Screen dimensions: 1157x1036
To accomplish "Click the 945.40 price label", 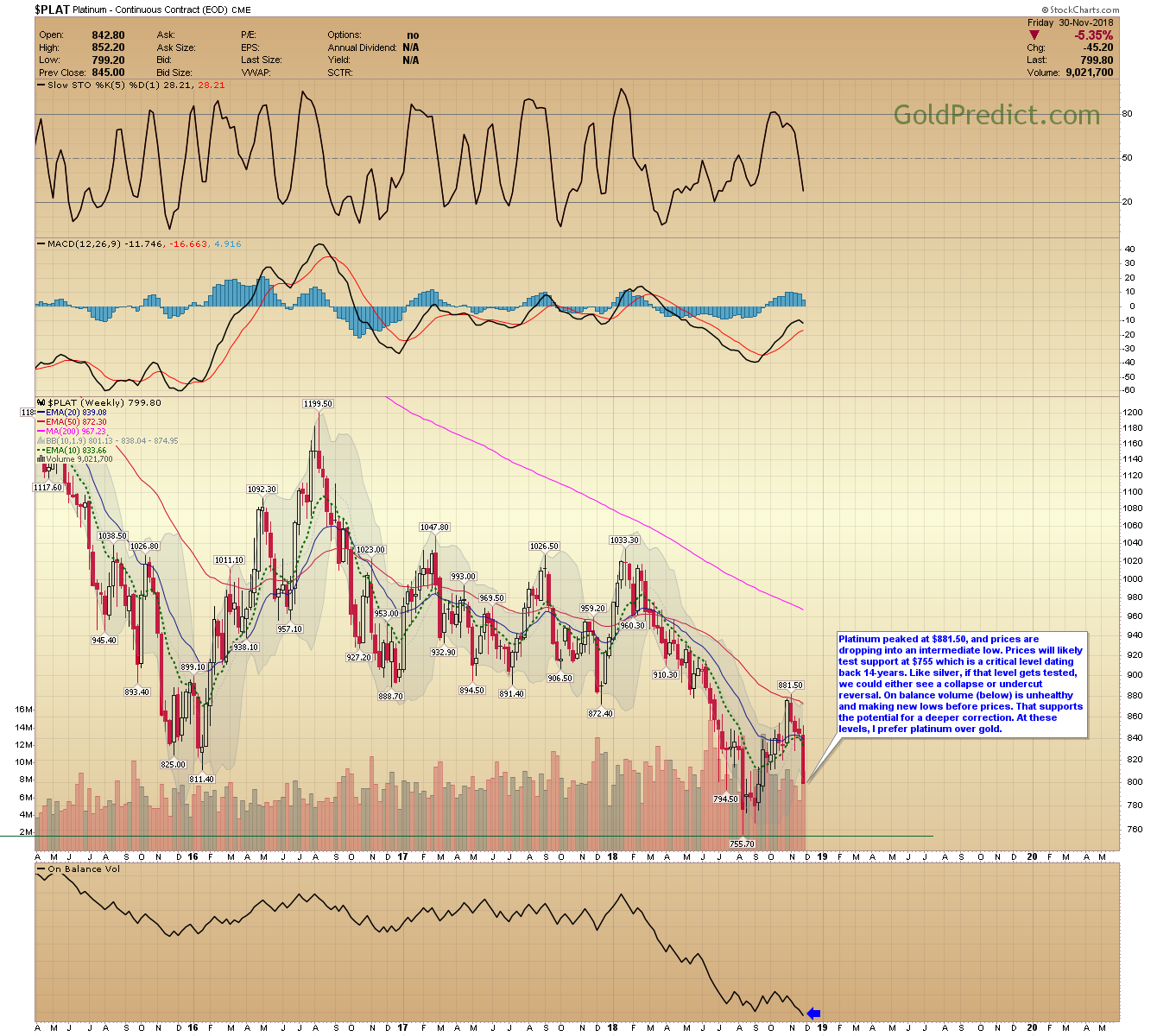I will pos(104,640).
